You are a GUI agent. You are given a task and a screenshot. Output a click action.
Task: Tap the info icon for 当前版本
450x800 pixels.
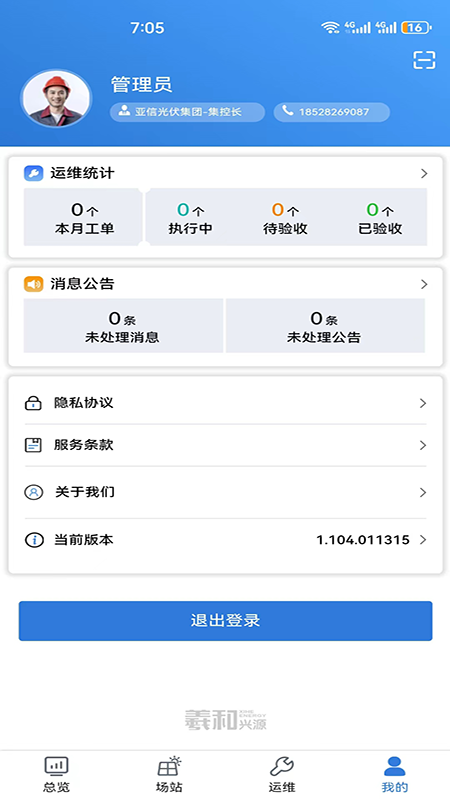[x=34, y=540]
